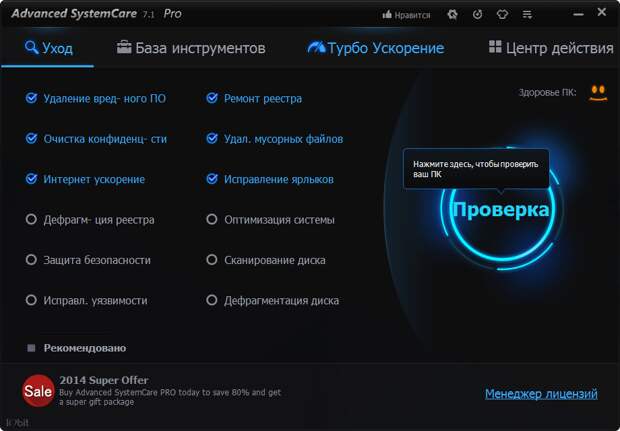The width and height of the screenshot is (620, 431).
Task: Minimize the Advanced SystemCare window
Action: (x=578, y=15)
